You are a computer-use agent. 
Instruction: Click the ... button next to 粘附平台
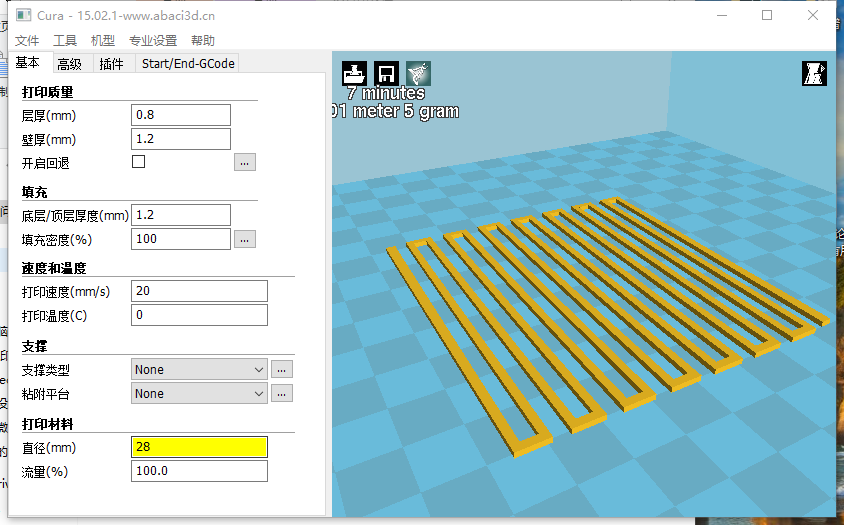tap(282, 394)
